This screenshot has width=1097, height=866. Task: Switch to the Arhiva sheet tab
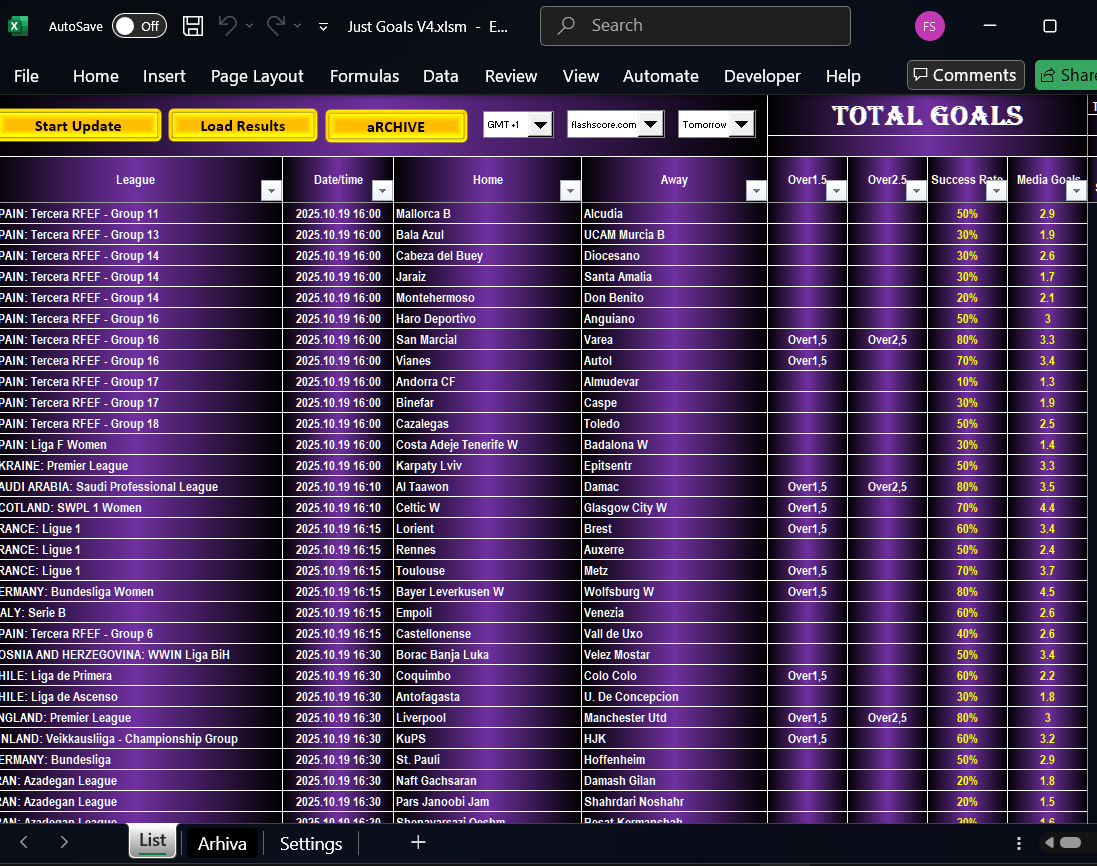221,843
